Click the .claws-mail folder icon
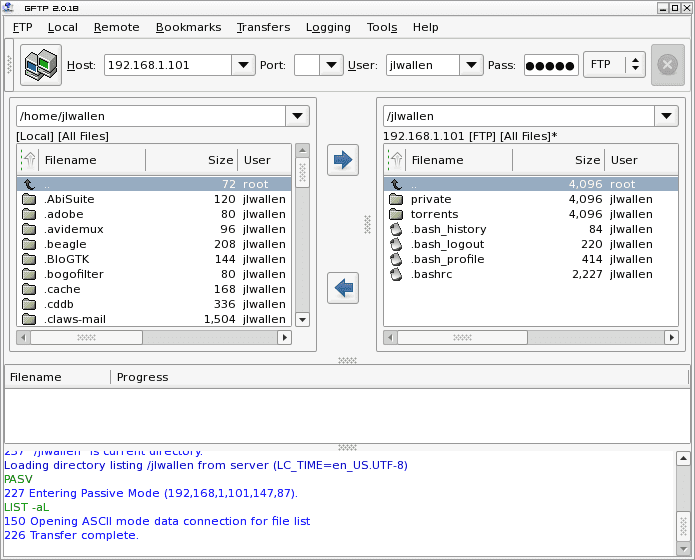695x560 pixels. [x=29, y=319]
